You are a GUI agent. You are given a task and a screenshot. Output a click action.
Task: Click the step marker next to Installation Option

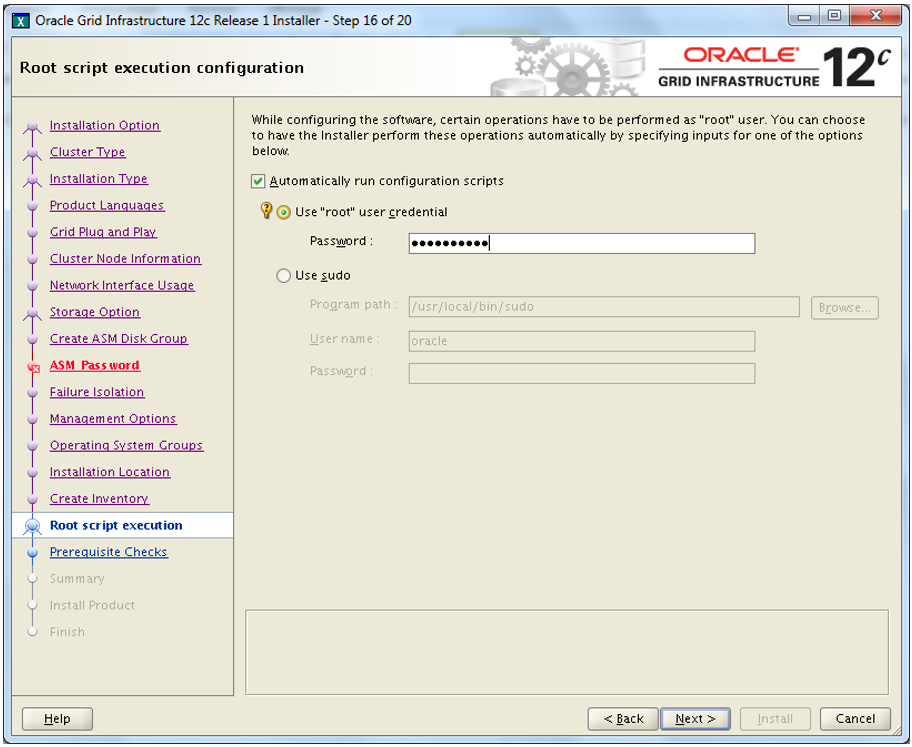click(33, 127)
